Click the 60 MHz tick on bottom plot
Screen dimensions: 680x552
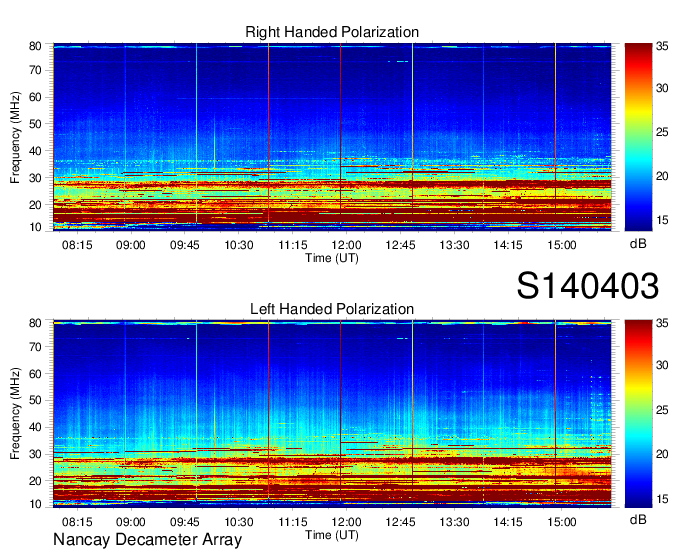click(x=35, y=374)
